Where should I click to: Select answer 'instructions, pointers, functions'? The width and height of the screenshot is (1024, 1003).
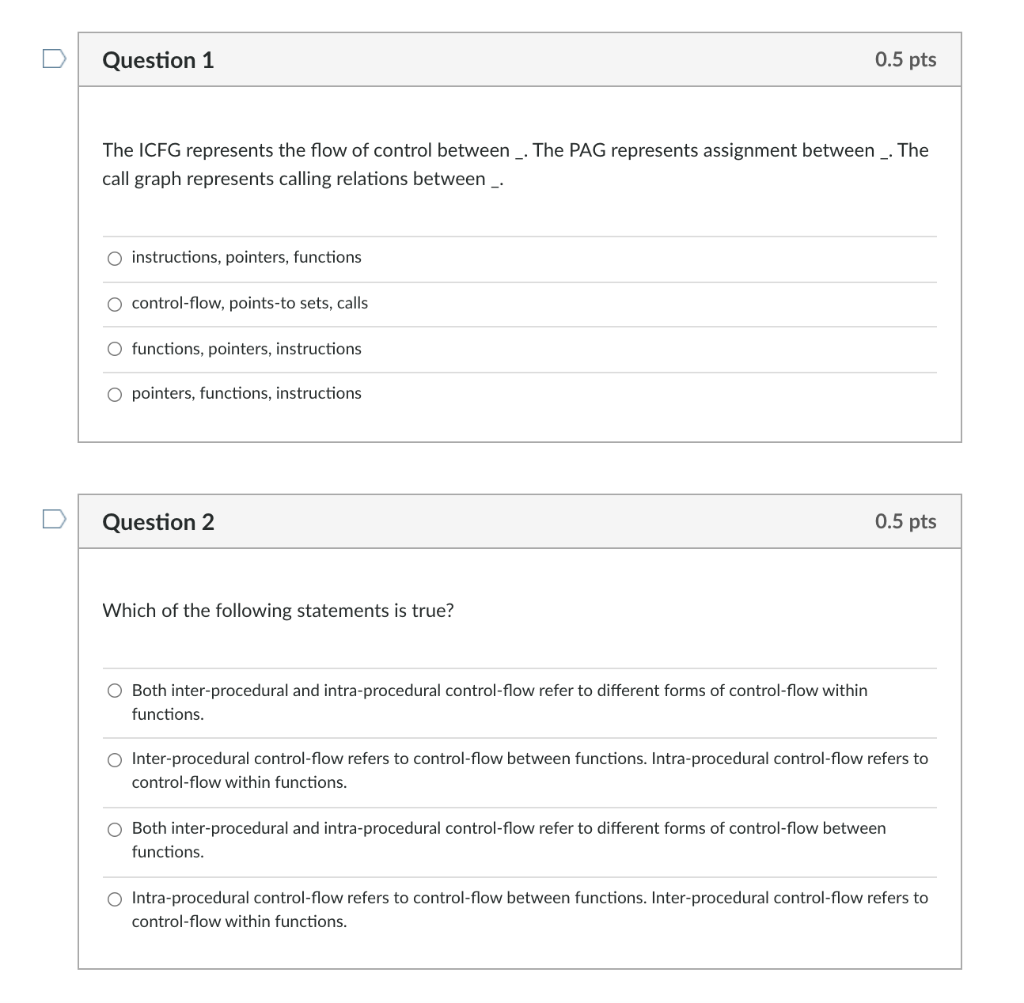coord(114,258)
